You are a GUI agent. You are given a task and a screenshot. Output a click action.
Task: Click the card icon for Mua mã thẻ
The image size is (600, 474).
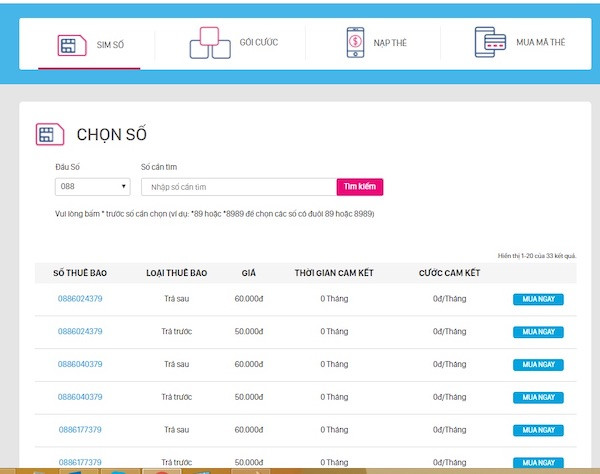pyautogui.click(x=489, y=42)
